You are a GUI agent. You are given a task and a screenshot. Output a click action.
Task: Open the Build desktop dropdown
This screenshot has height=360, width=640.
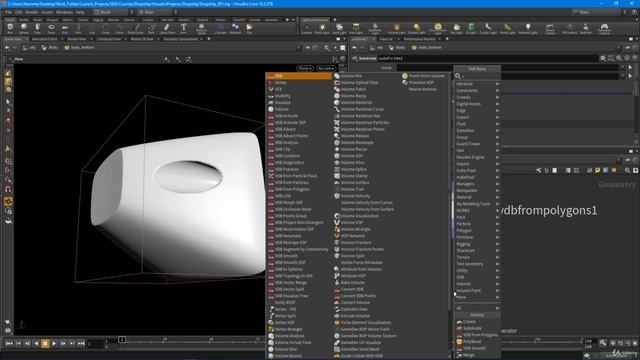[x=111, y=12]
